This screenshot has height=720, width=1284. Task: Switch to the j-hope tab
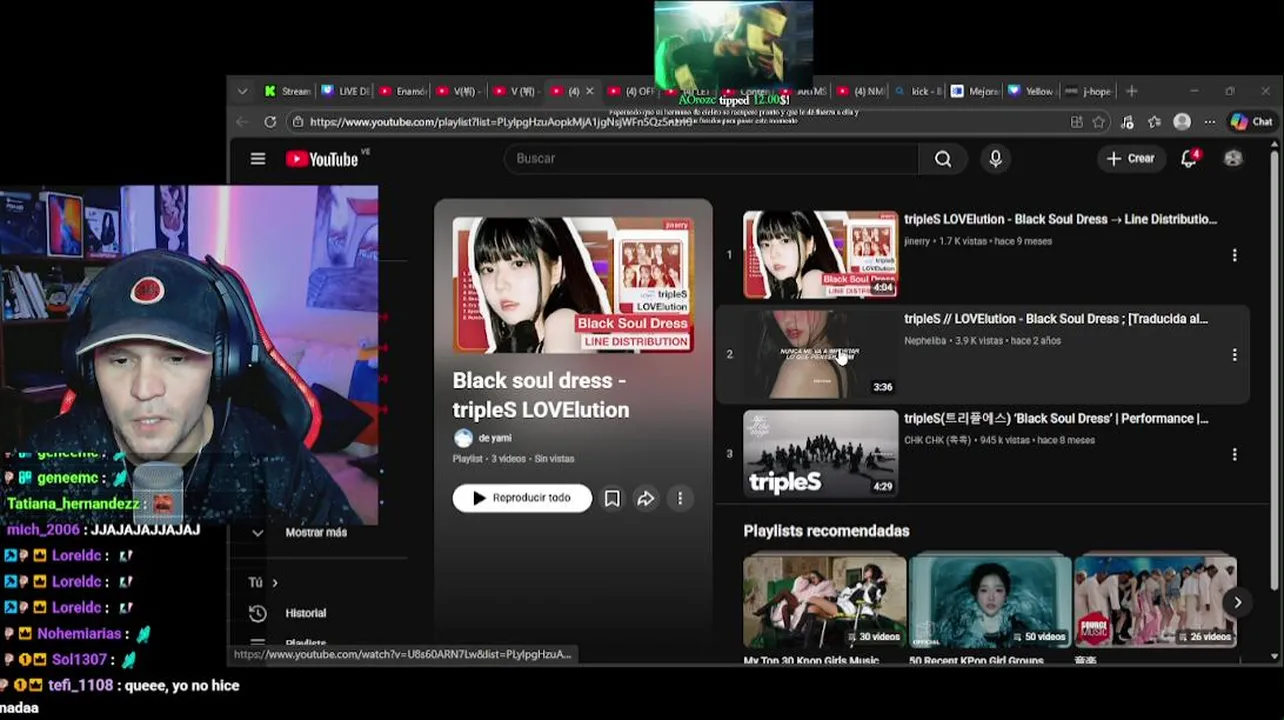coord(1089,91)
